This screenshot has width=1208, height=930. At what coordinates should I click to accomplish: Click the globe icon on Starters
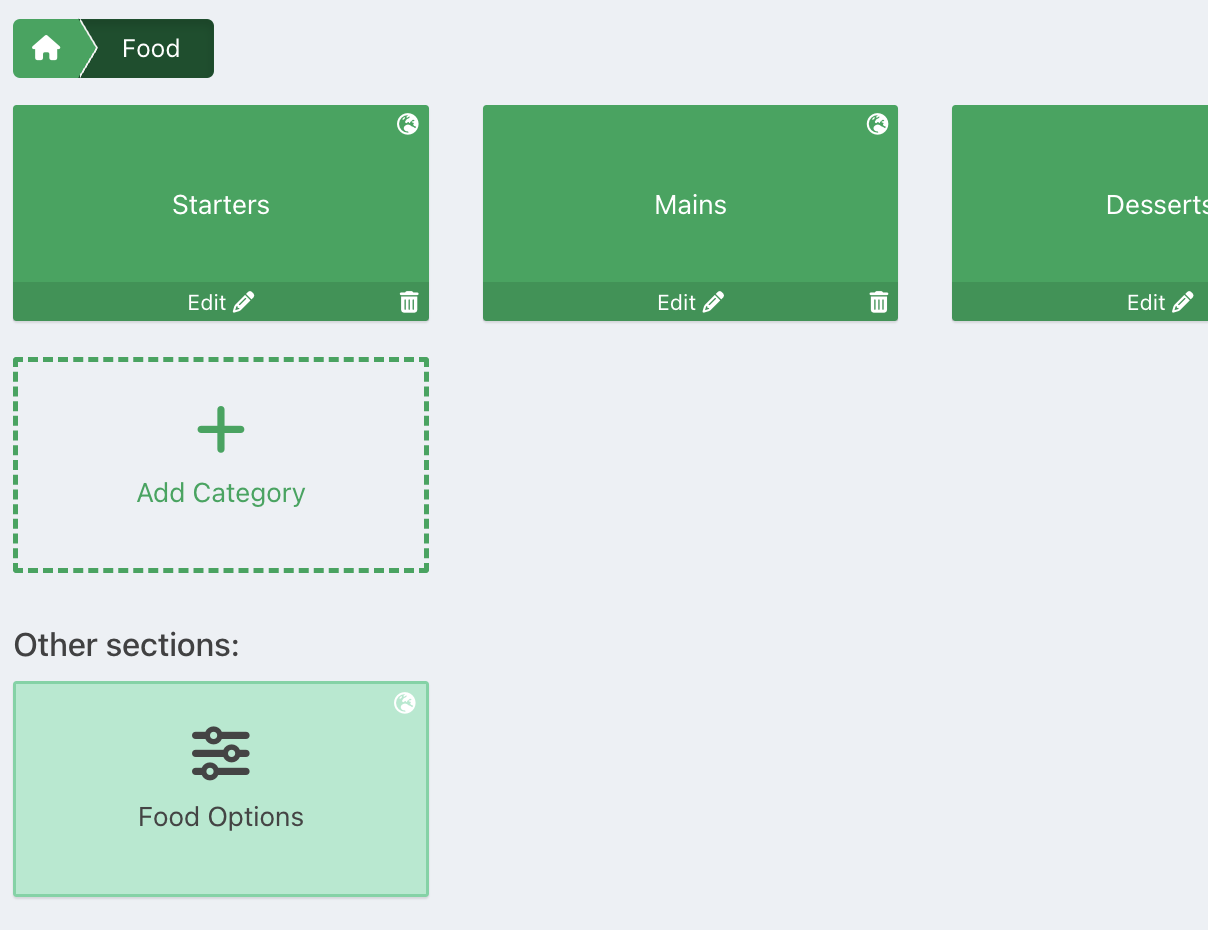[408, 124]
